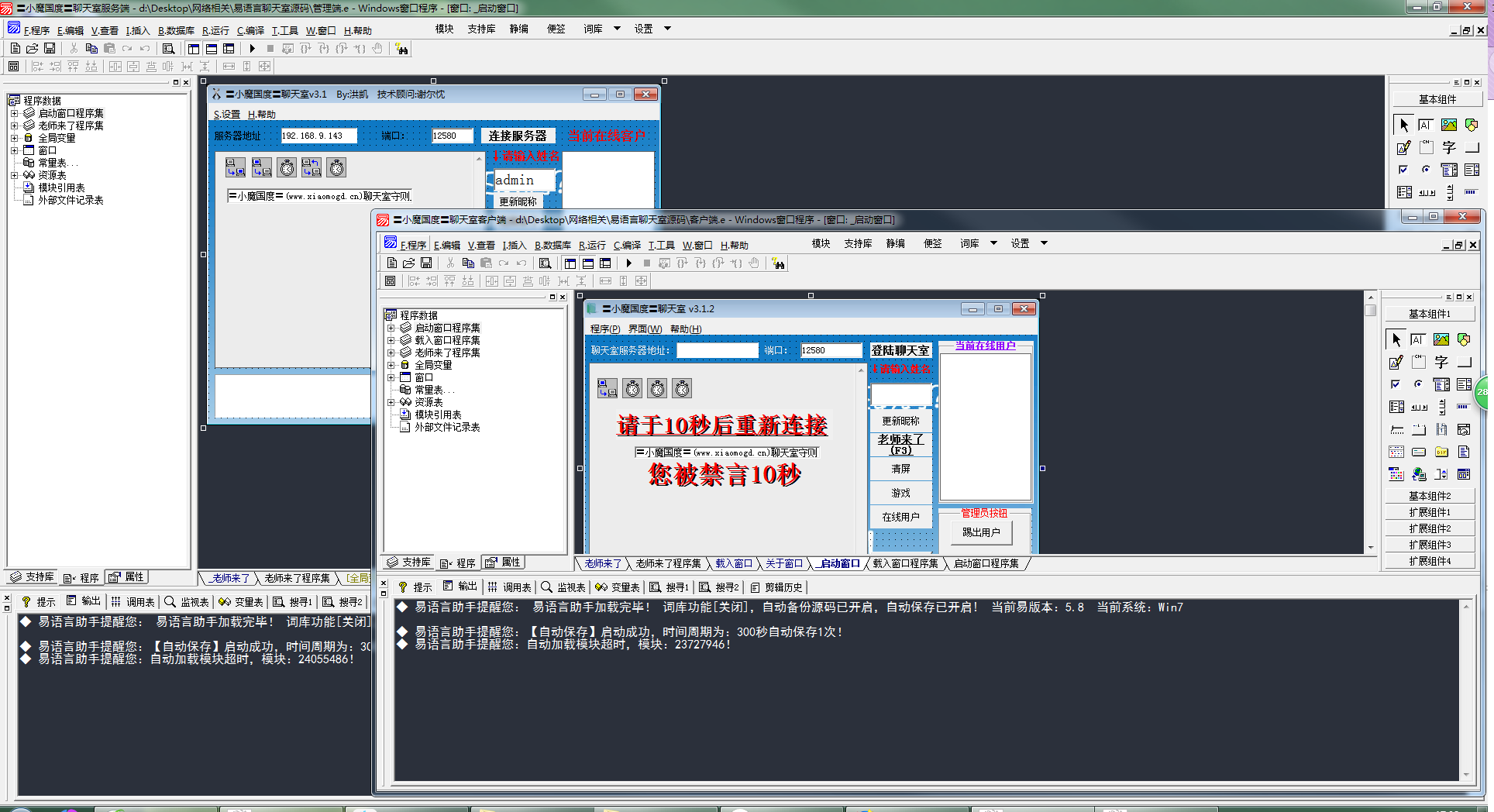The height and width of the screenshot is (812, 1494).
Task: Expand 启动窗口程序集 in server program tree
Action: point(15,113)
